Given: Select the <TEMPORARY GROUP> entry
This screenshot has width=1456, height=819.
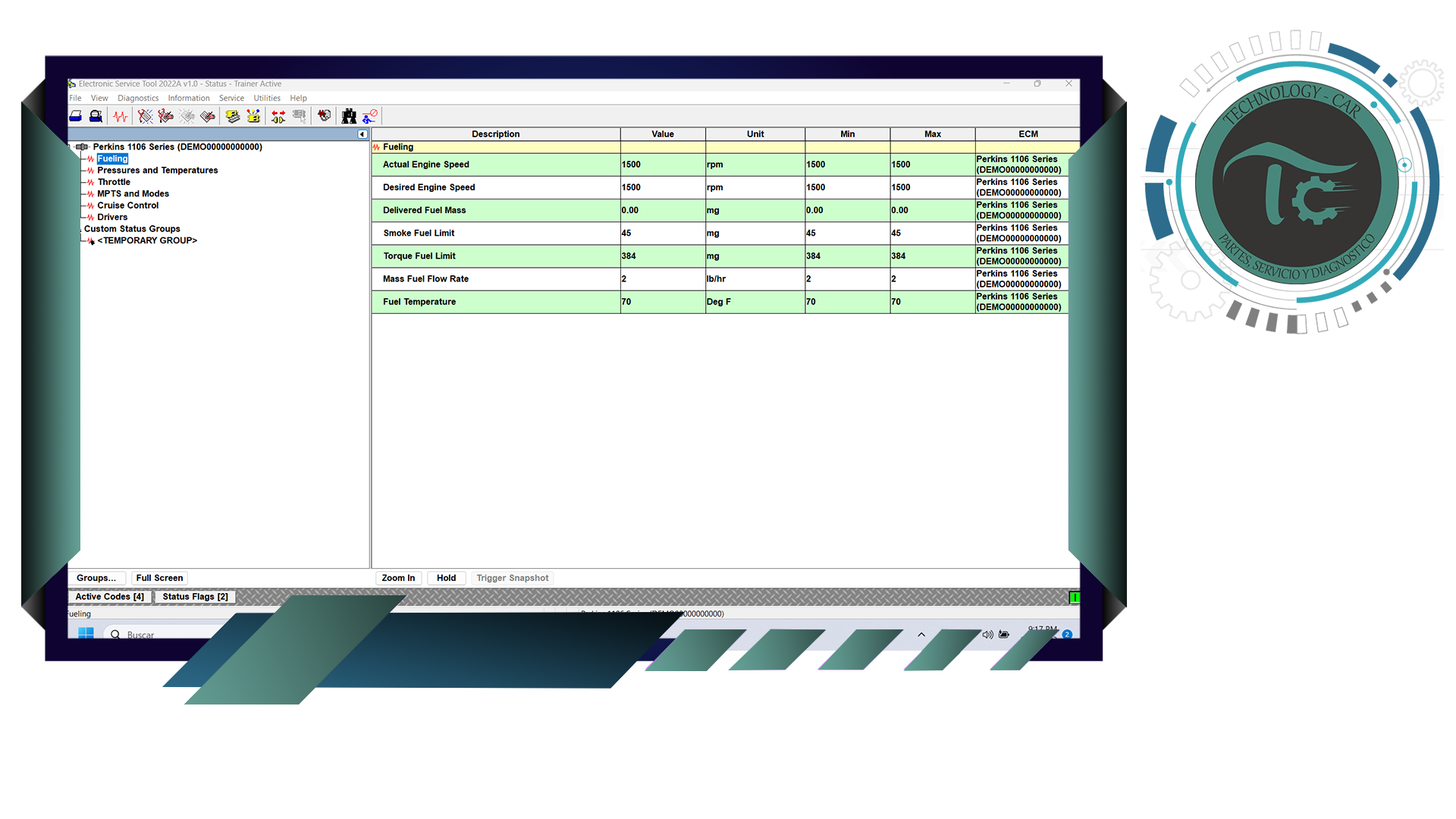Looking at the screenshot, I should [147, 240].
